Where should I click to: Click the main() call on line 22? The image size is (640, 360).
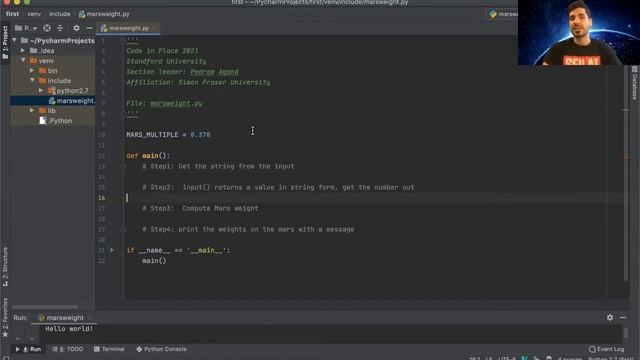pos(154,260)
